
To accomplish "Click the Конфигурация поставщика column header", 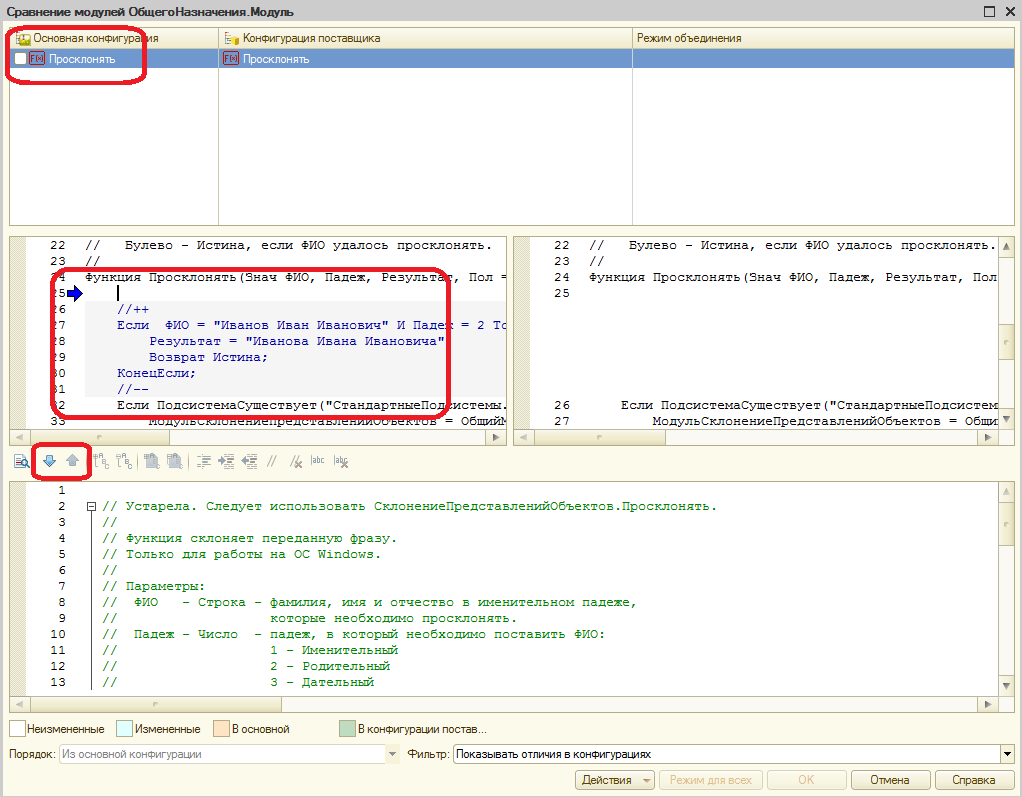I will pyautogui.click(x=426, y=38).
